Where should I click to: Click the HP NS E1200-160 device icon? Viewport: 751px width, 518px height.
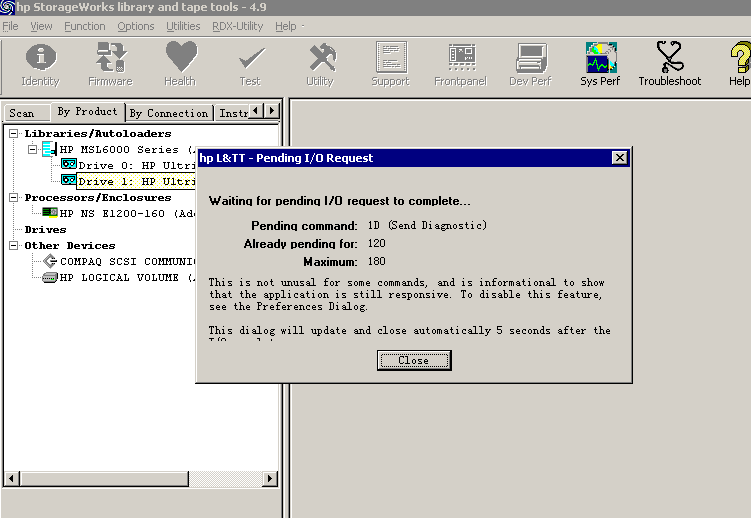50,212
